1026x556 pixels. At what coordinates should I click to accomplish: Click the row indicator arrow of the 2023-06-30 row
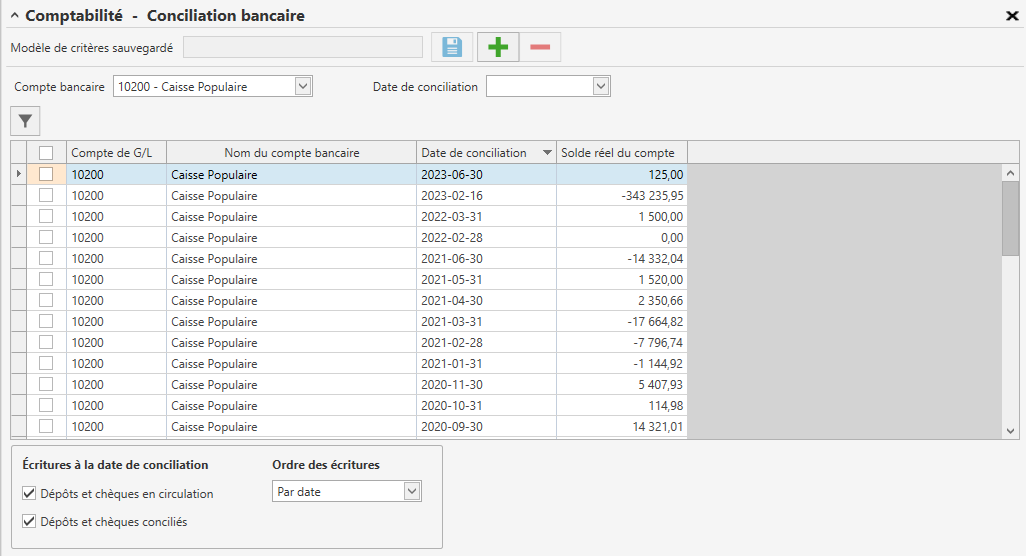[18, 174]
